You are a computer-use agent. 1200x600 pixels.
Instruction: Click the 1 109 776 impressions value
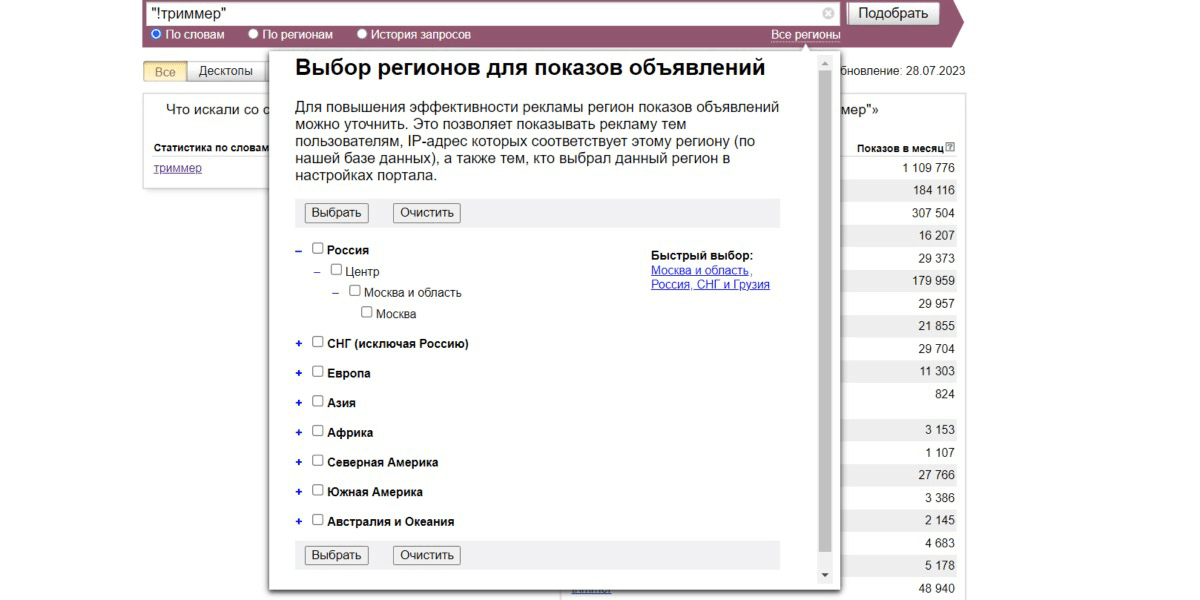[928, 168]
